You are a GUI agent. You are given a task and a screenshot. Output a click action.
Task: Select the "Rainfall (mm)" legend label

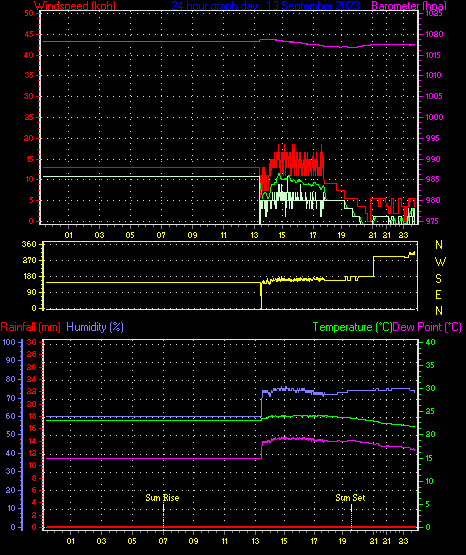coord(30,327)
